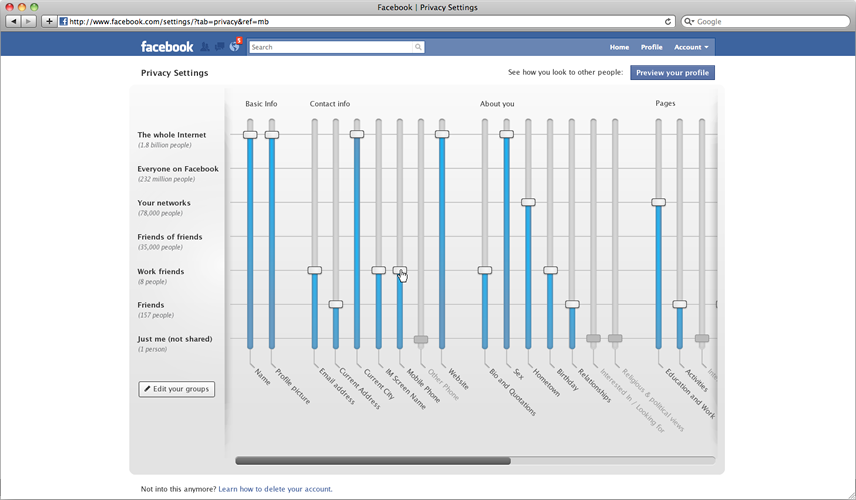Click 'Work friends' audience label
Viewport: 856px width, 500px height.
click(x=160, y=271)
